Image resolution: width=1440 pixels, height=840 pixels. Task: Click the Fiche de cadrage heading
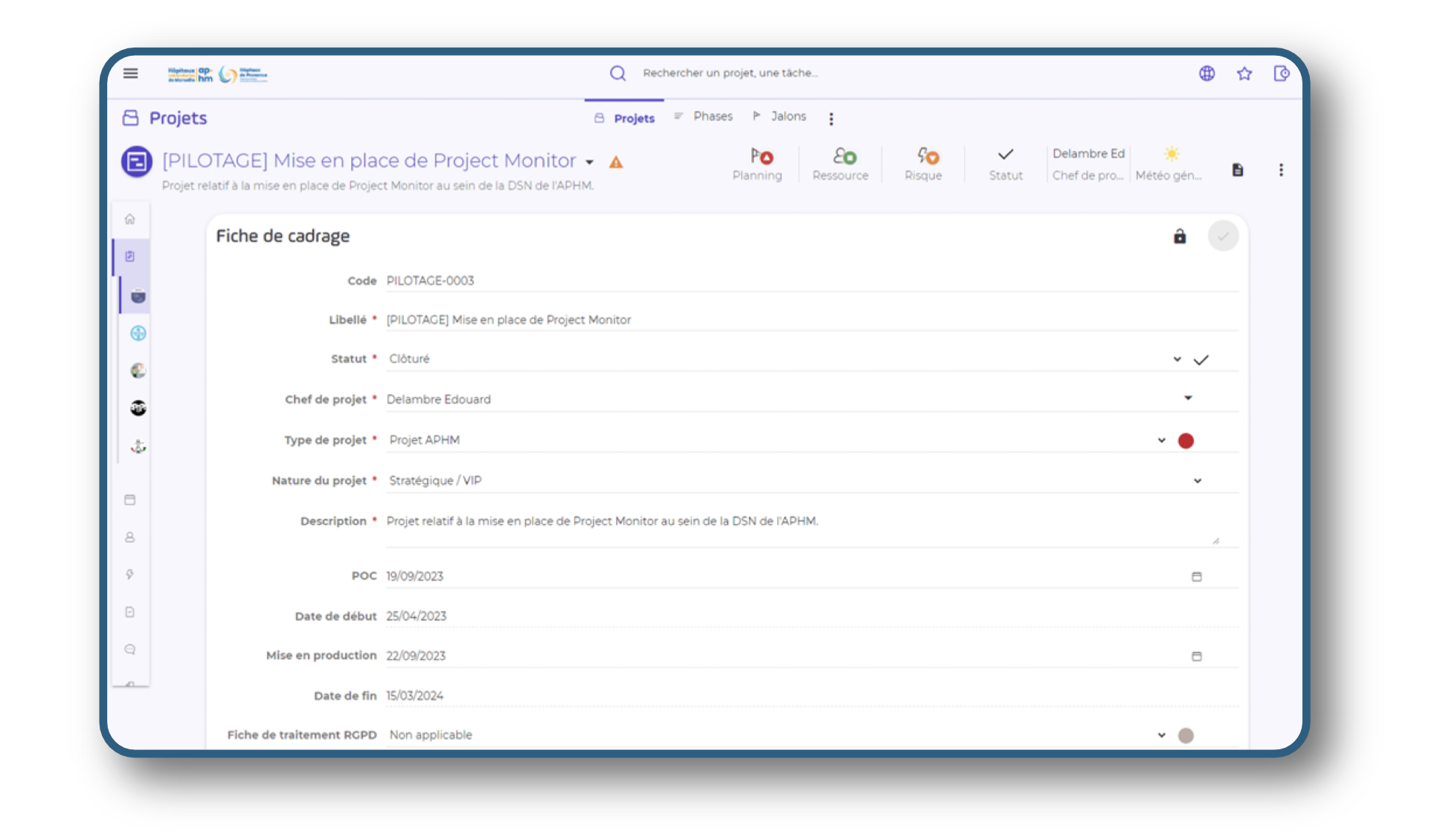(283, 236)
